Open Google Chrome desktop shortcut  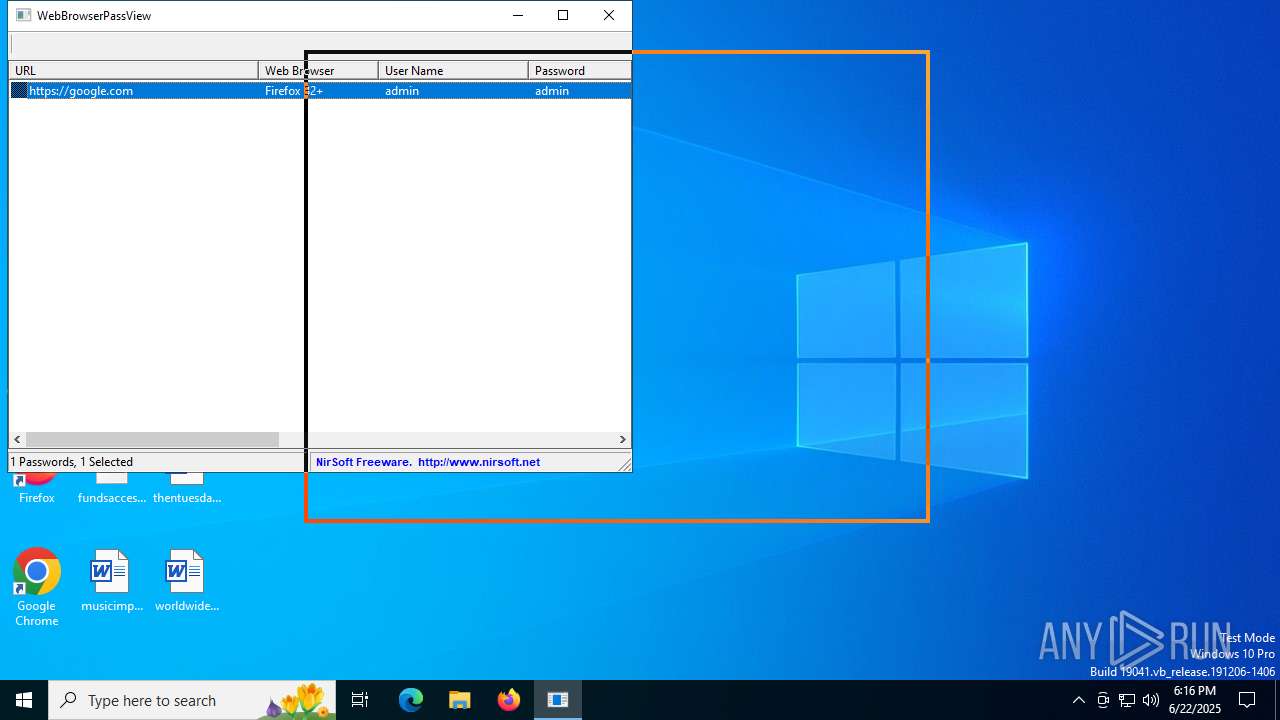[37, 588]
